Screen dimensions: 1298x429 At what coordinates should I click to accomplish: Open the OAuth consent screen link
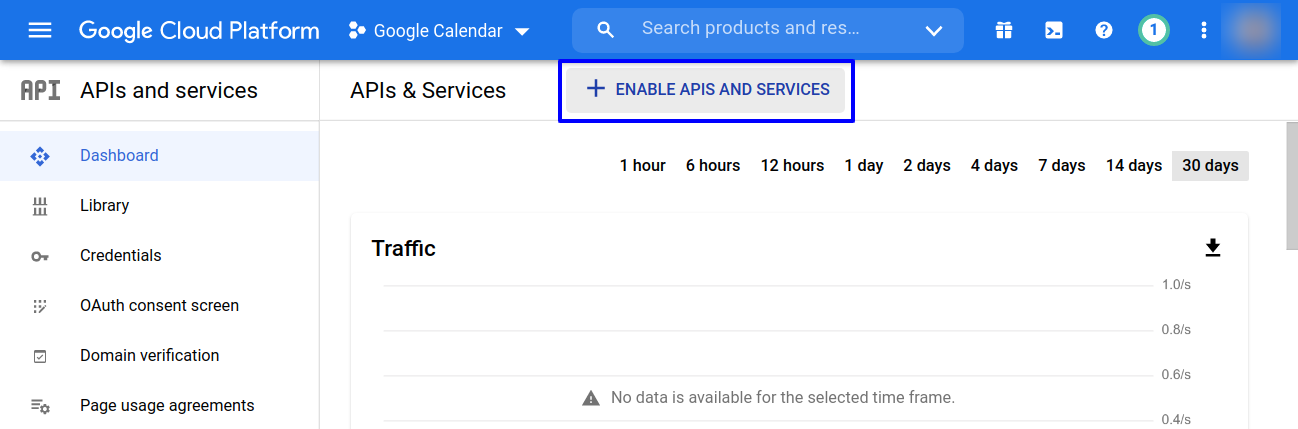pyautogui.click(x=159, y=306)
